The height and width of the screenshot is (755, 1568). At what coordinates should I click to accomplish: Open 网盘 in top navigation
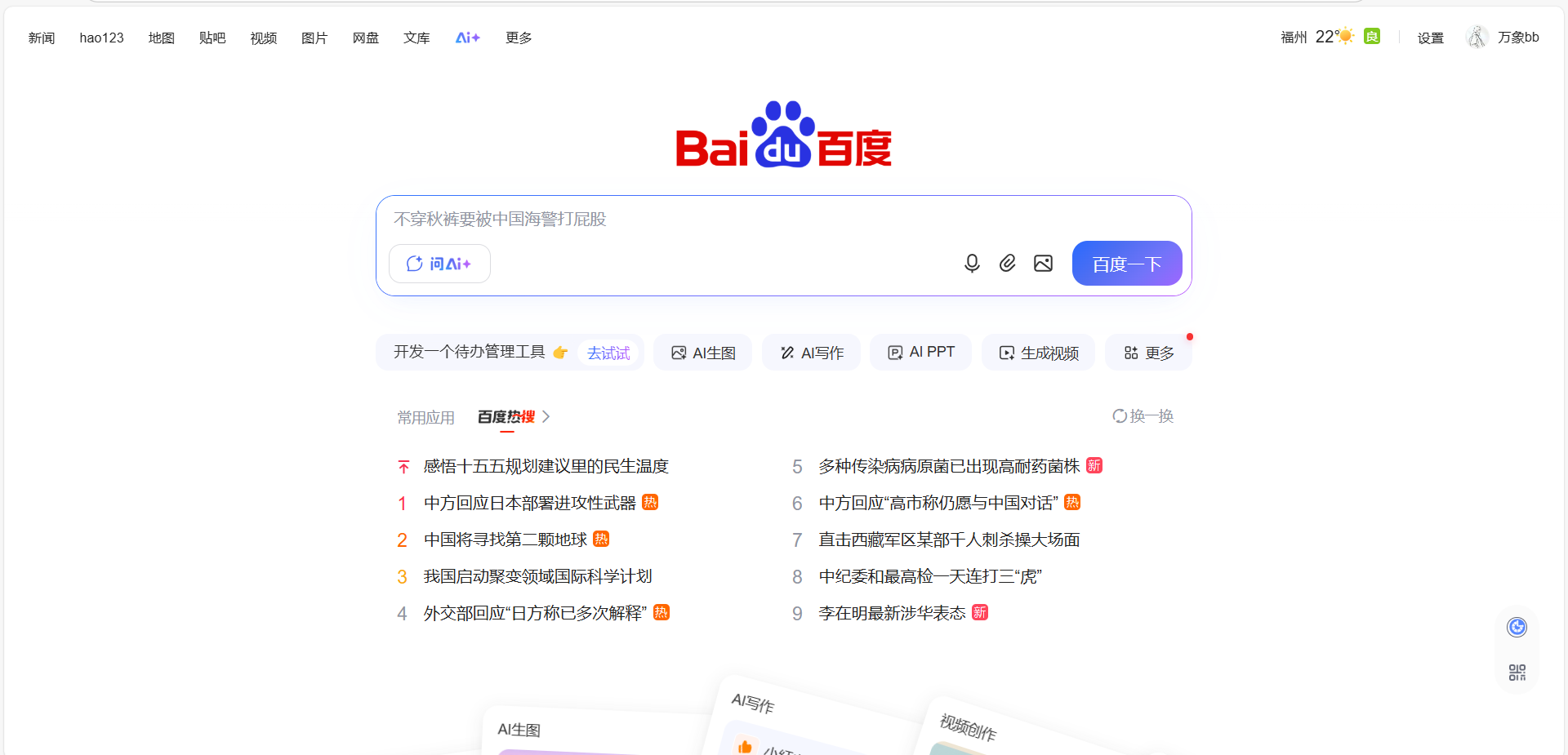pos(366,38)
